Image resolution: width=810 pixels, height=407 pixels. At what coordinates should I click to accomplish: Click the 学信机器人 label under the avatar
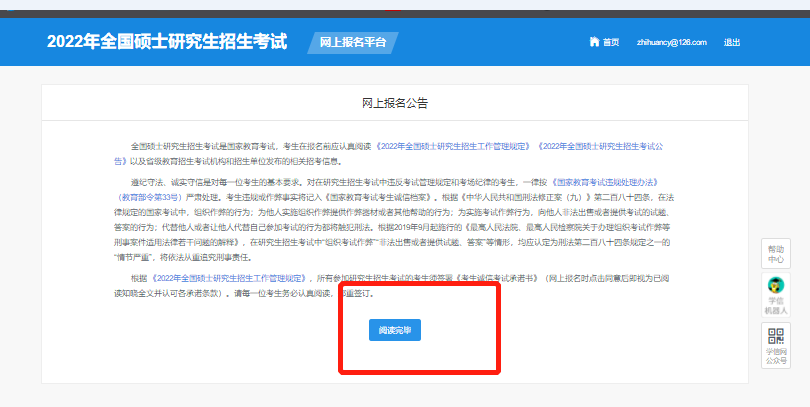tap(775, 306)
